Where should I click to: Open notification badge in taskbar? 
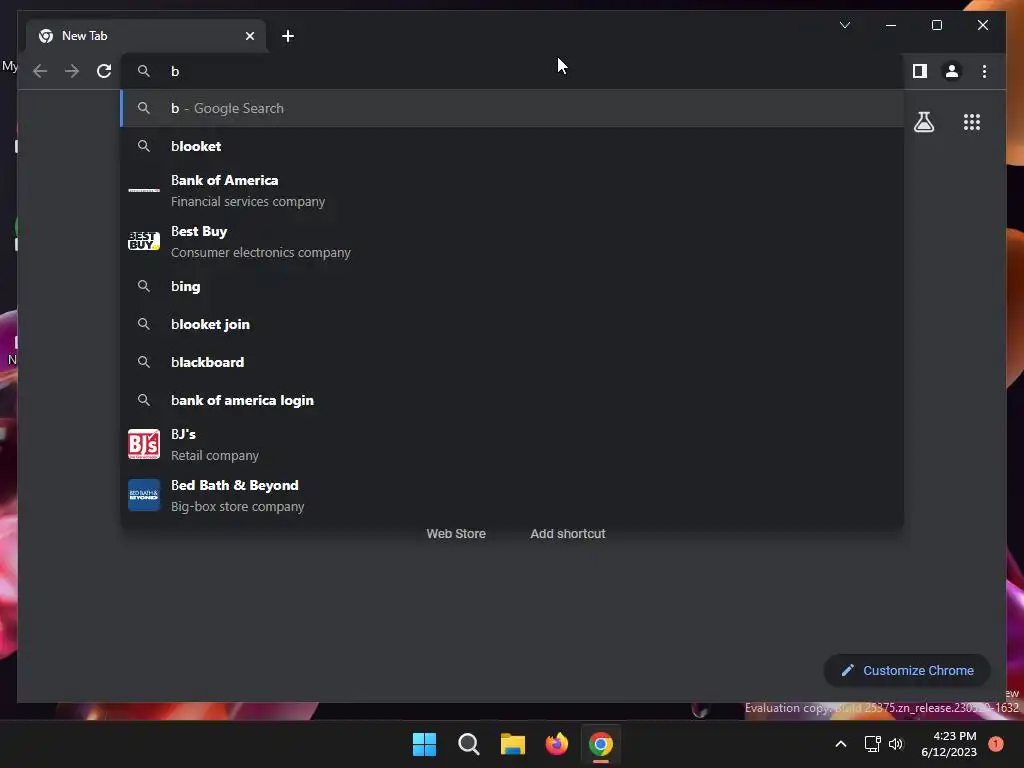tap(995, 743)
